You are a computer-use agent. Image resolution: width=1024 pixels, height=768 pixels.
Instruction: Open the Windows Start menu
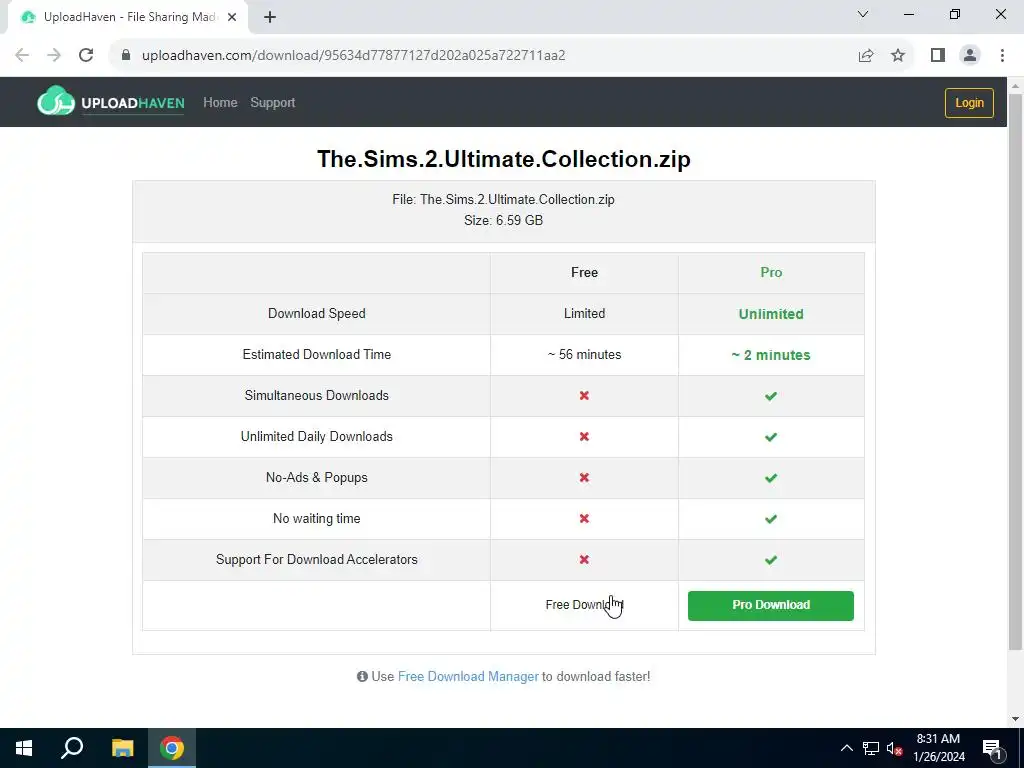[x=24, y=748]
